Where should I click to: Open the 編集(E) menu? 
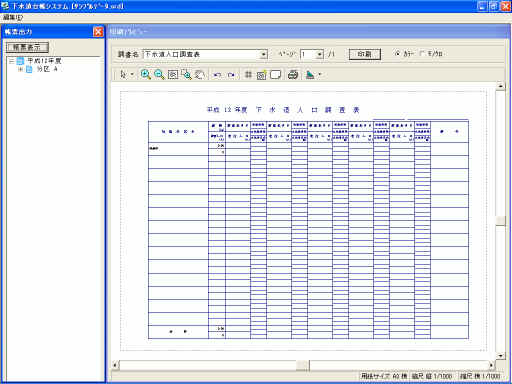(13, 17)
